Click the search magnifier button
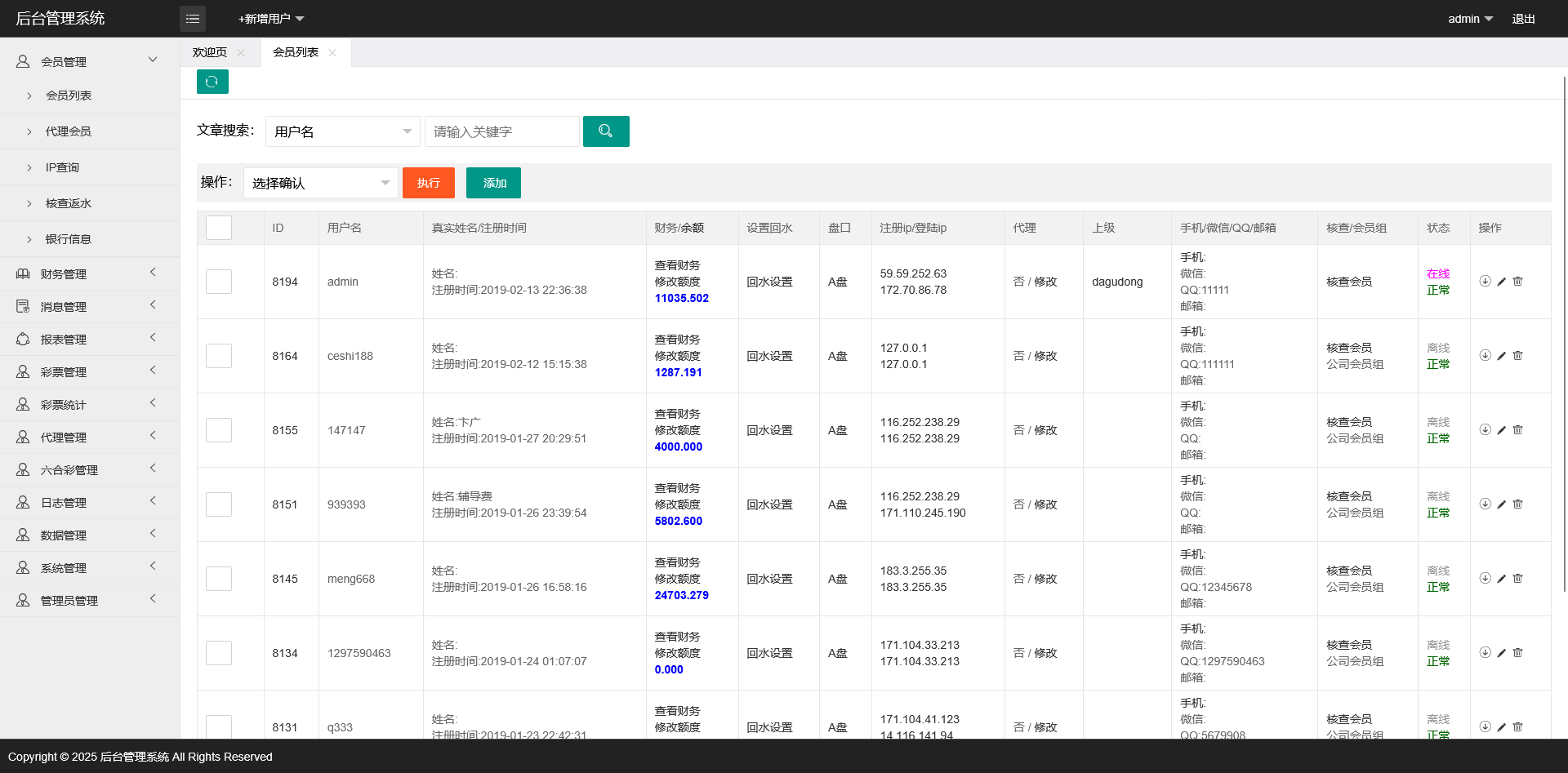The image size is (1568, 773). point(606,131)
